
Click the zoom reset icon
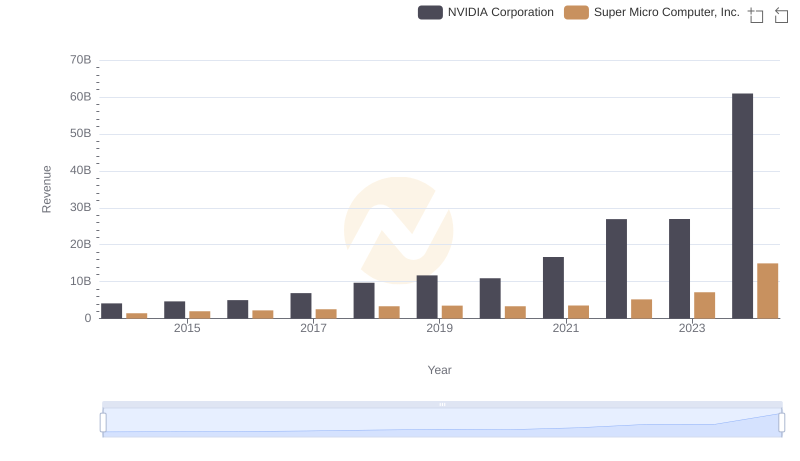pyautogui.click(x=781, y=15)
